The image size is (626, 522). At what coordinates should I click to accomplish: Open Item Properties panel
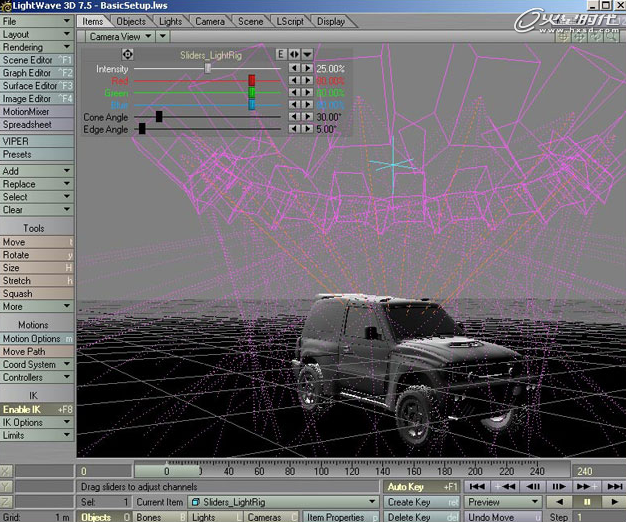point(341,517)
